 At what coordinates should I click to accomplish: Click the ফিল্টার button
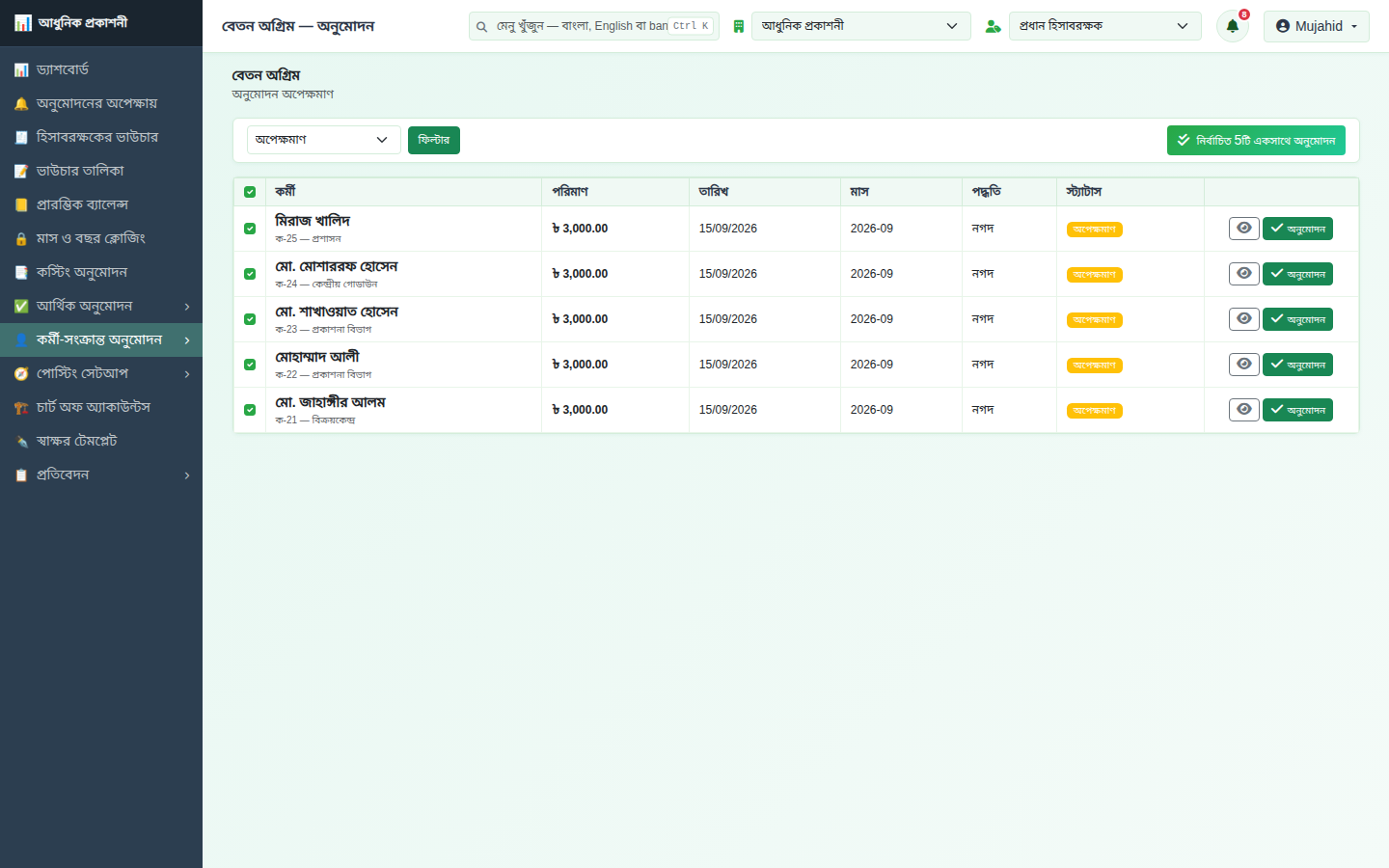434,140
